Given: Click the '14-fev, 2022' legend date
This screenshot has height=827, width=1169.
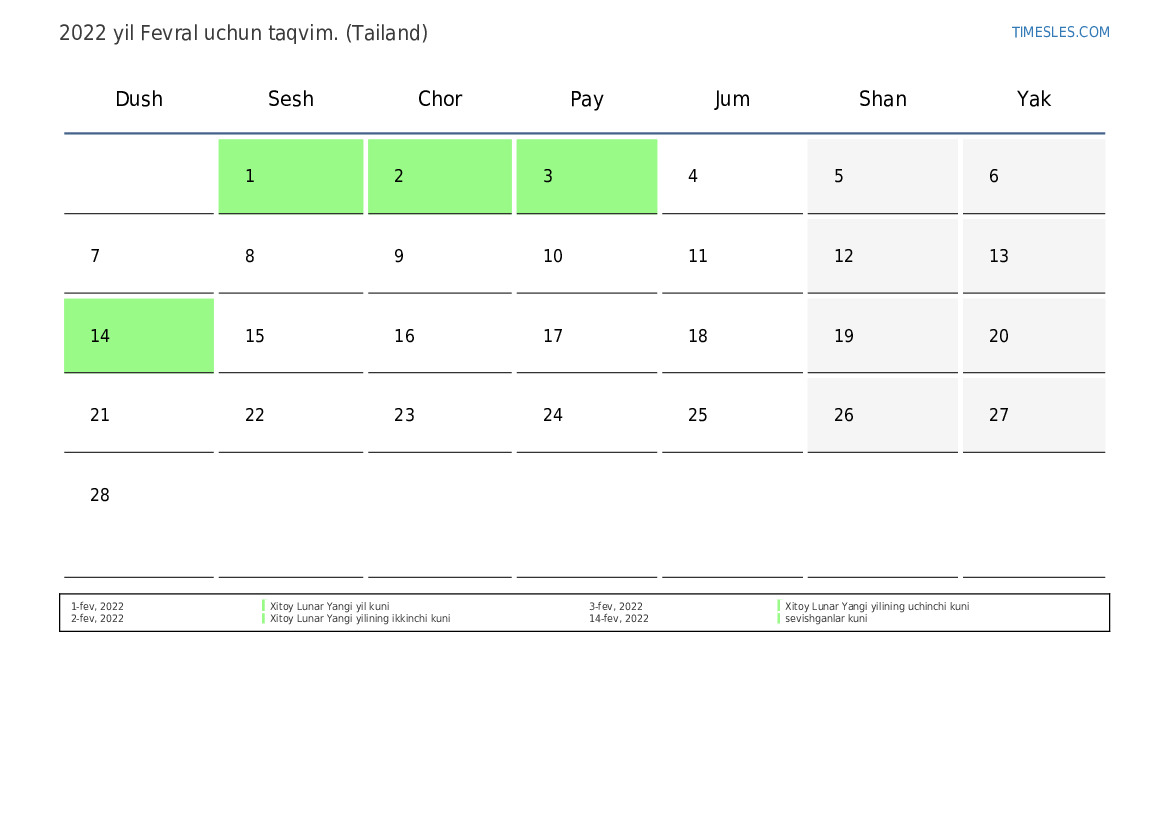Looking at the screenshot, I should (618, 619).
